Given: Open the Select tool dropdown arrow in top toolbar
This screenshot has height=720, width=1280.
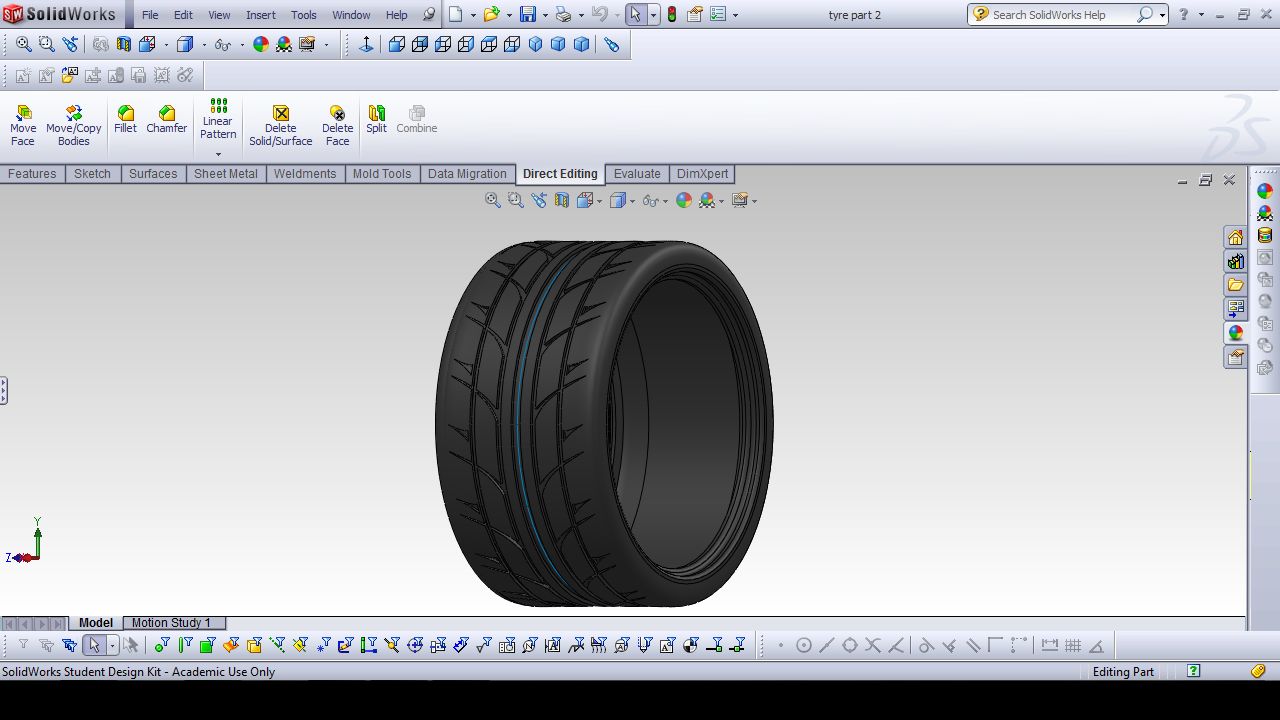Looking at the screenshot, I should [653, 15].
